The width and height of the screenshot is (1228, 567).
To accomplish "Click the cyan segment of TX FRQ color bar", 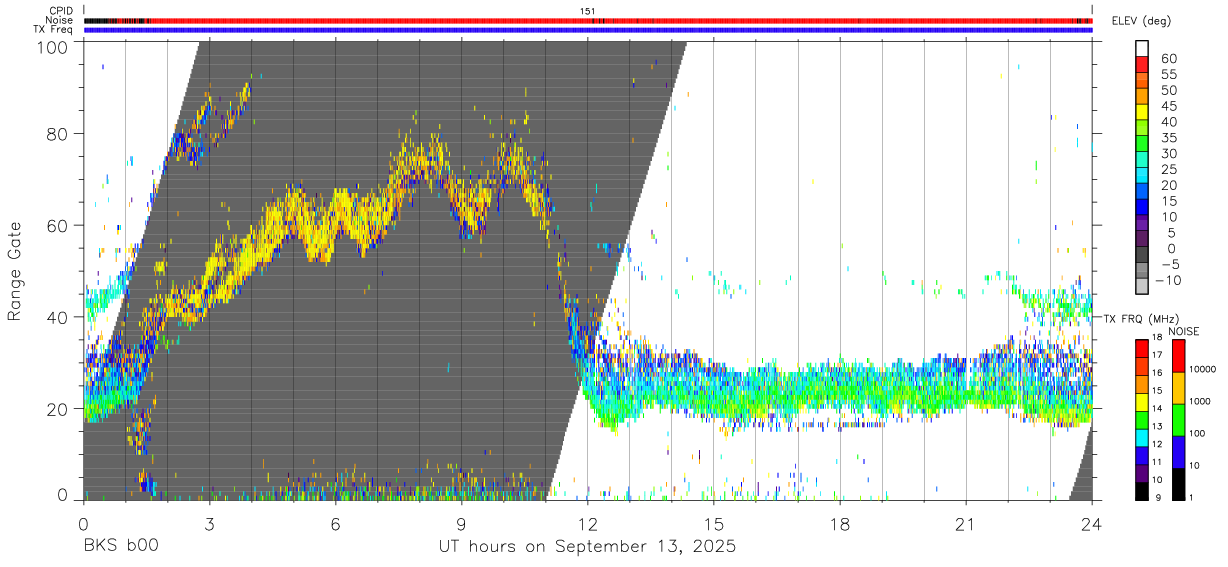I will (1141, 437).
